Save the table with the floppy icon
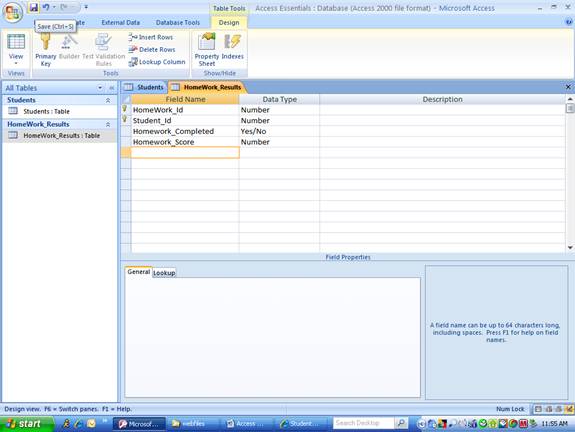Screen dimensions: 575x432 (x=34, y=7)
